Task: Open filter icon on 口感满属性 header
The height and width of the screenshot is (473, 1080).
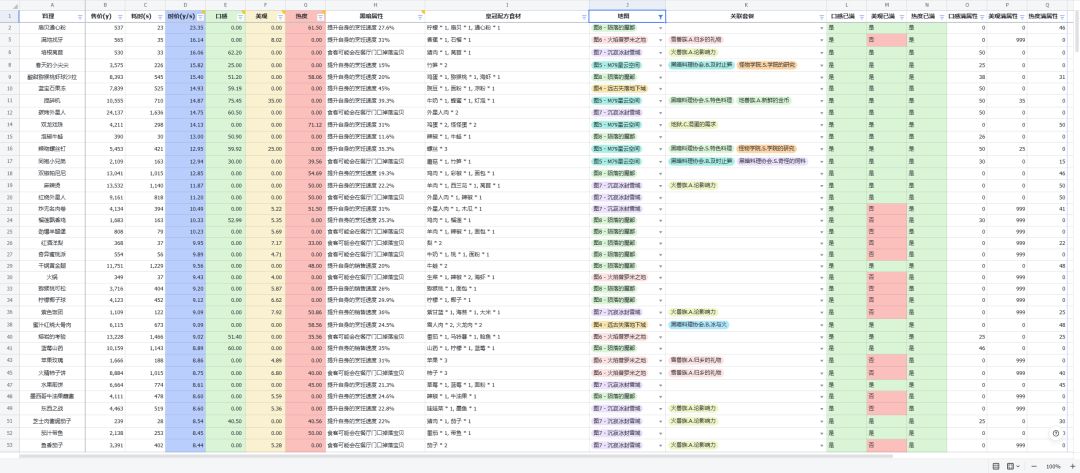Action: [982, 16]
